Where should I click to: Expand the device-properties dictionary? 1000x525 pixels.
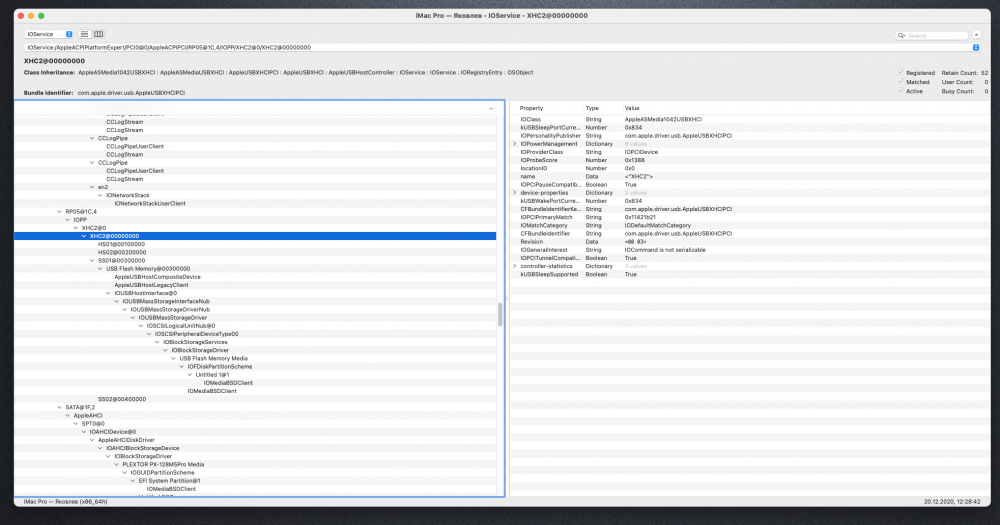tap(515, 193)
